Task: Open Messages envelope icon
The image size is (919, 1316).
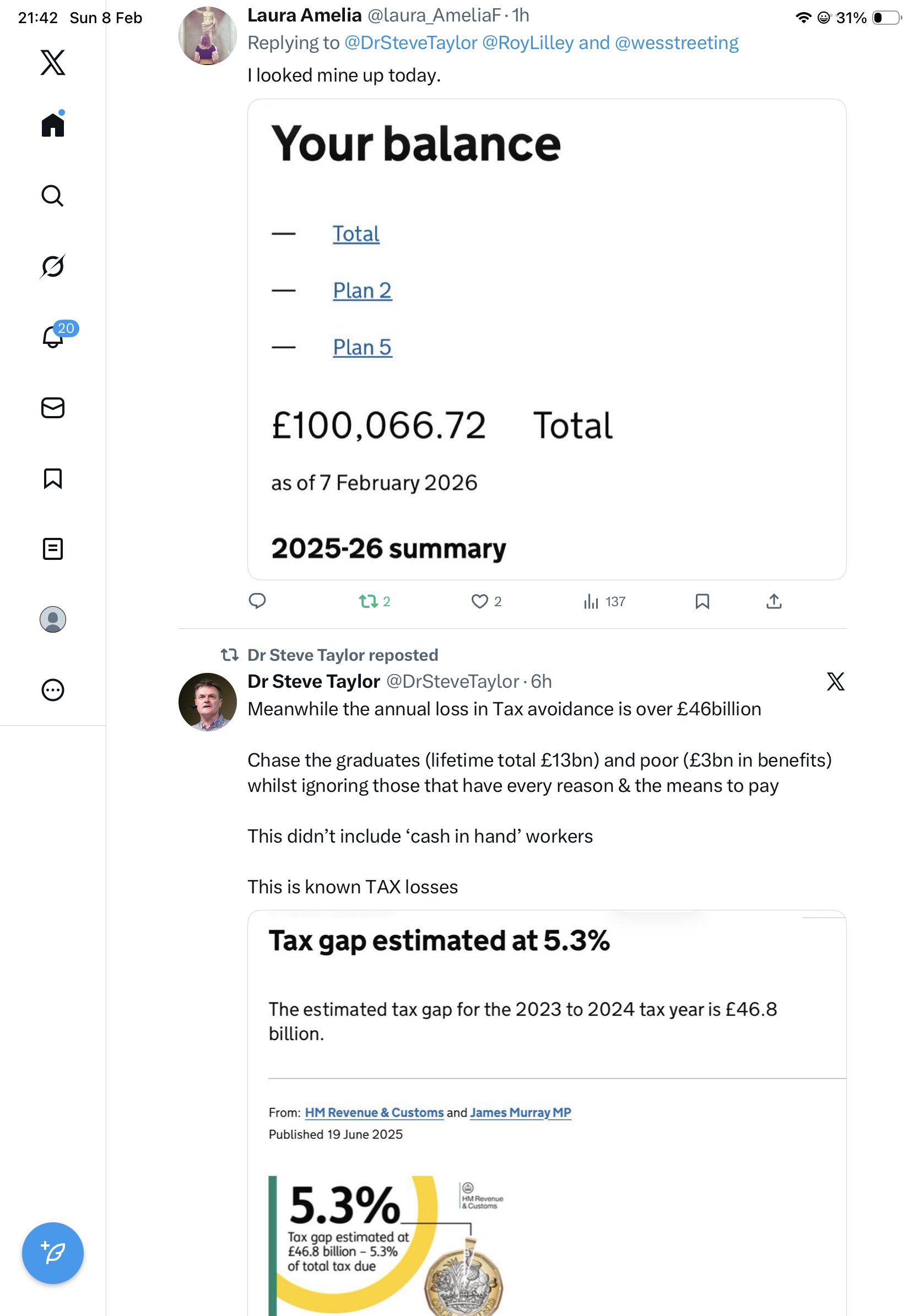Action: (x=53, y=407)
